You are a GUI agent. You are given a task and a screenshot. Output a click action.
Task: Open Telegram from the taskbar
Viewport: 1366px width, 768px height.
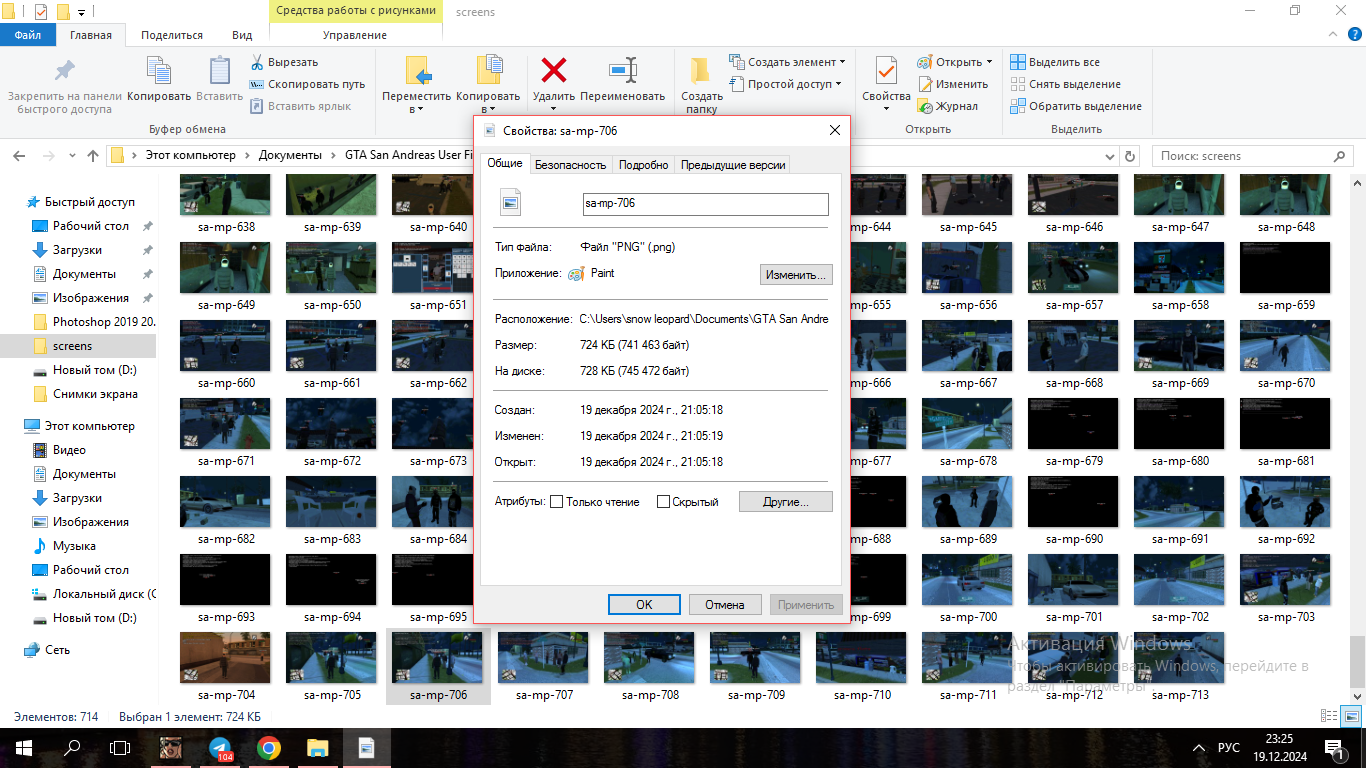[220, 747]
